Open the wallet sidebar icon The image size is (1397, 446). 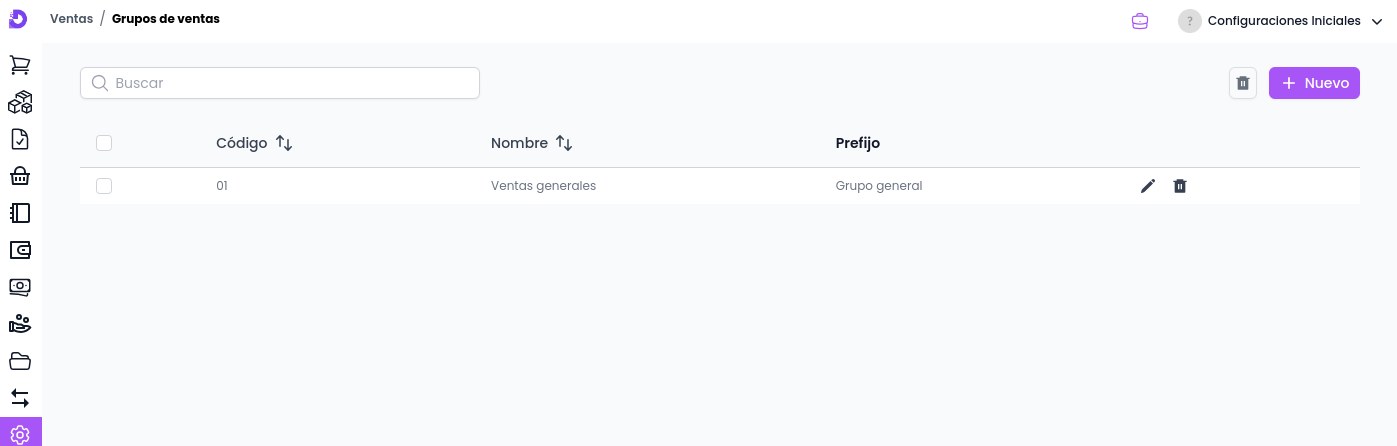20,250
